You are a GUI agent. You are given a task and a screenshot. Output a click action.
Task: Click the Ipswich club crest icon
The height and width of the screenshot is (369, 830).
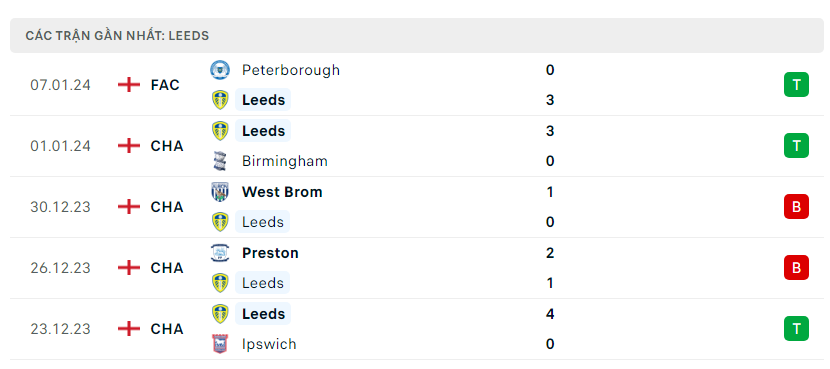click(220, 344)
